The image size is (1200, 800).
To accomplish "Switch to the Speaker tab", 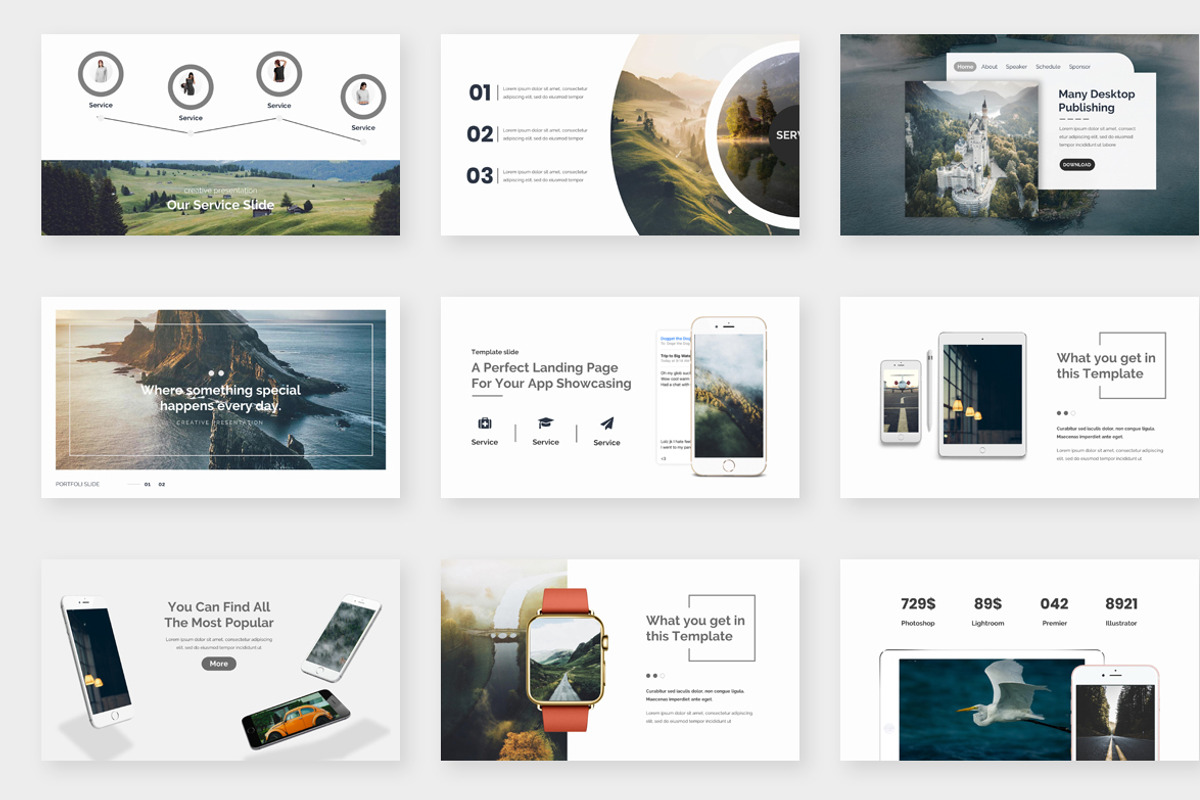I will 1016,67.
